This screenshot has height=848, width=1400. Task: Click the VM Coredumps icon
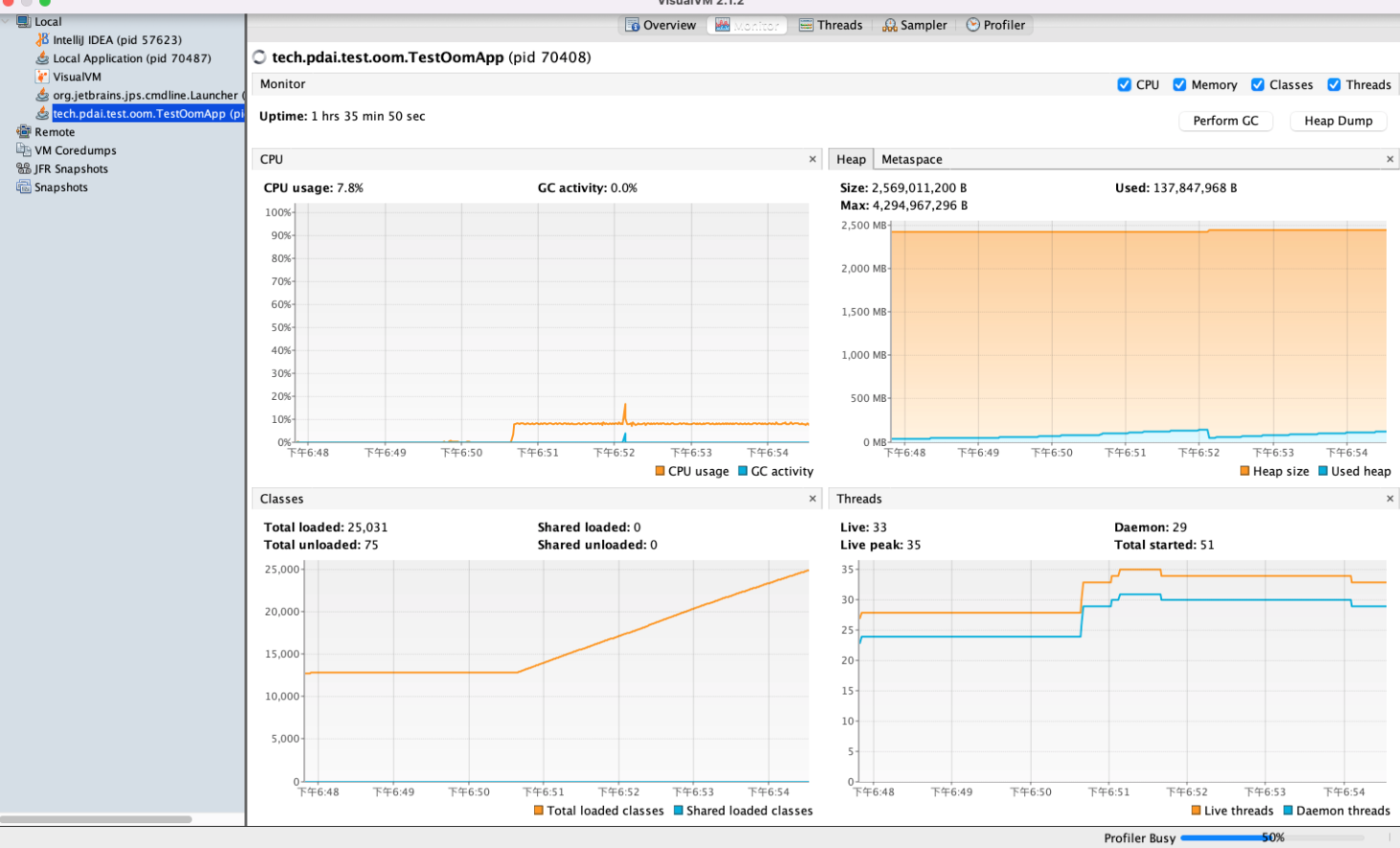click(x=24, y=150)
